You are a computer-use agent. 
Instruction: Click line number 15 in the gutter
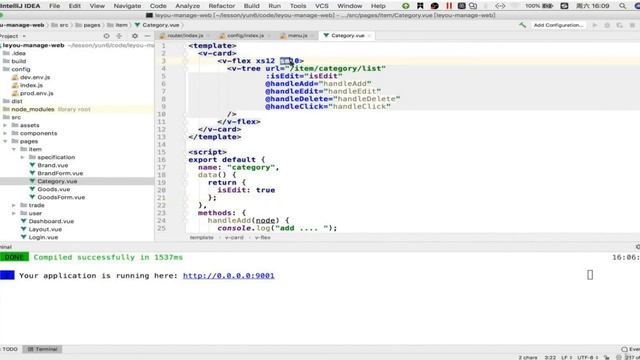(161, 152)
